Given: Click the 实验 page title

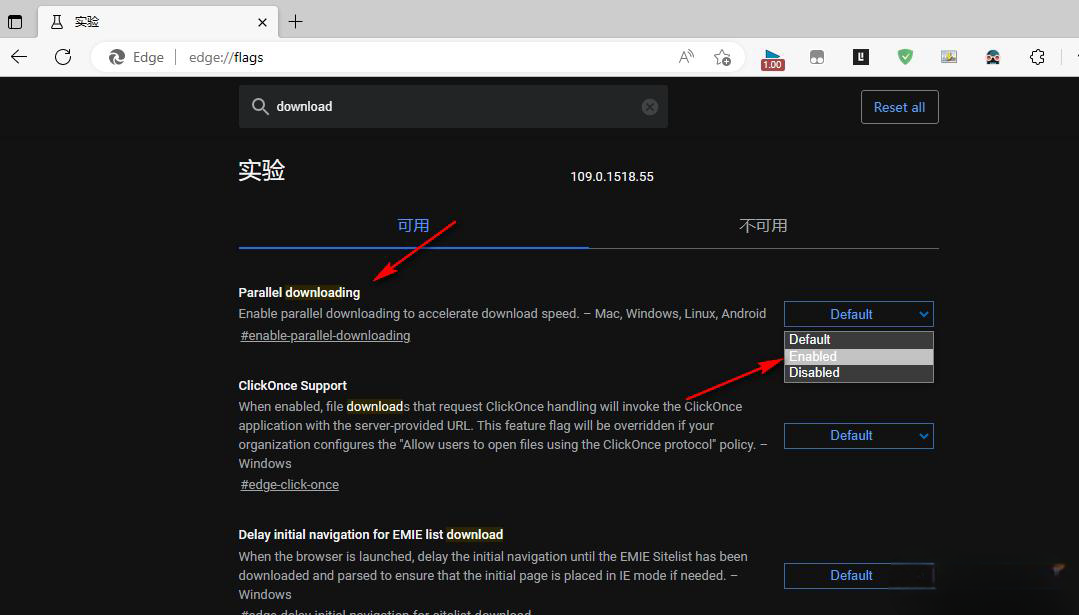Looking at the screenshot, I should 261,170.
